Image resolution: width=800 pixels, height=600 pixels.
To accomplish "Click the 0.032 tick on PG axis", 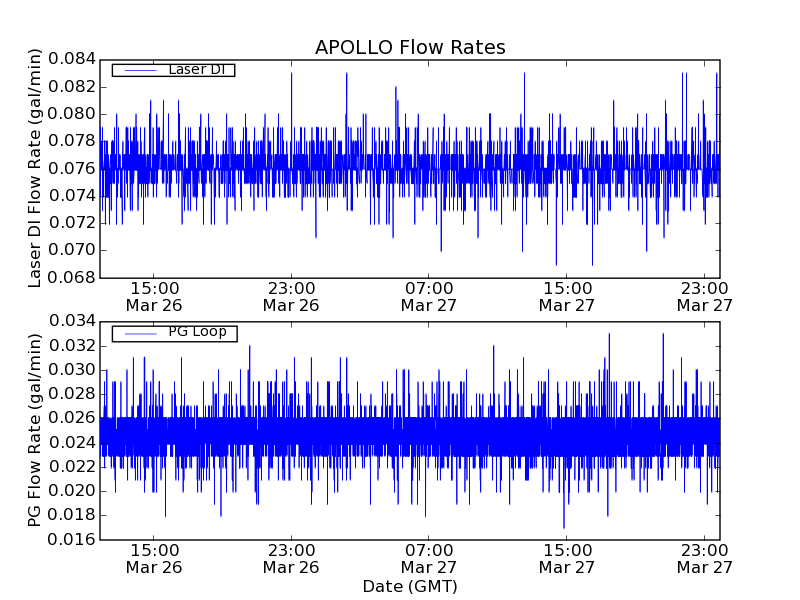I will [x=72, y=346].
